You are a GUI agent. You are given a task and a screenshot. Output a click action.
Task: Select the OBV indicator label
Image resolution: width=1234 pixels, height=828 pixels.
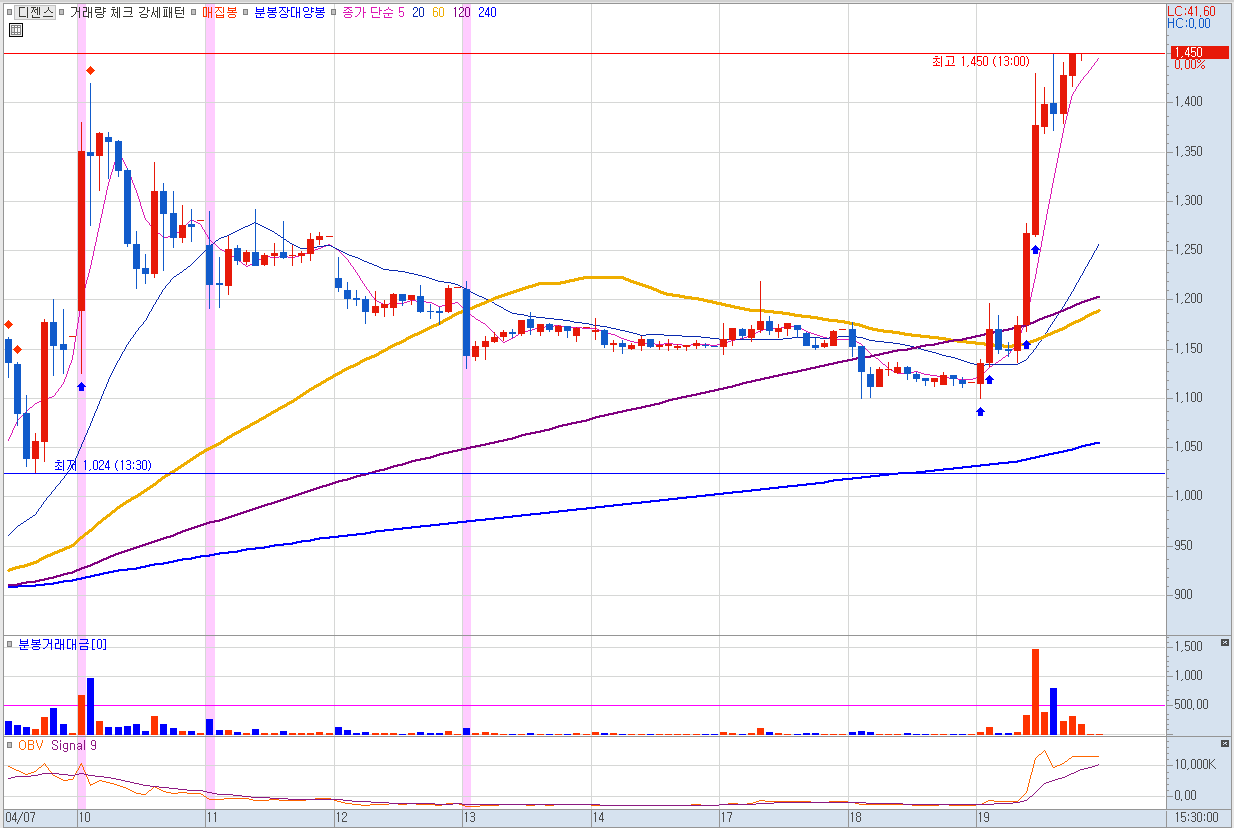coord(32,745)
